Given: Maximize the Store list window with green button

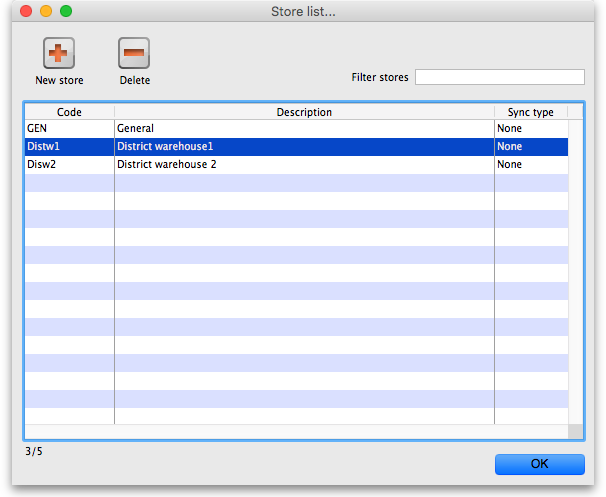Looking at the screenshot, I should coord(66,11).
